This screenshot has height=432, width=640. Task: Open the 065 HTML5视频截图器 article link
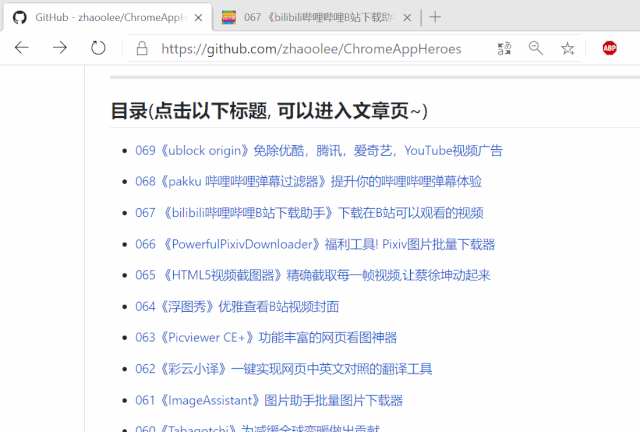tap(313, 275)
